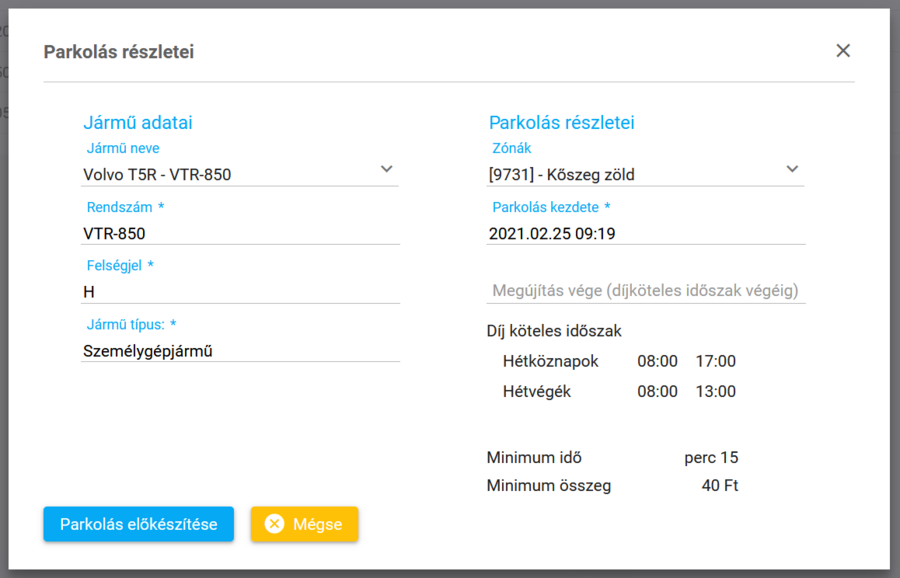Click the Díj köteles időszak label
This screenshot has width=900, height=578.
coord(554,331)
